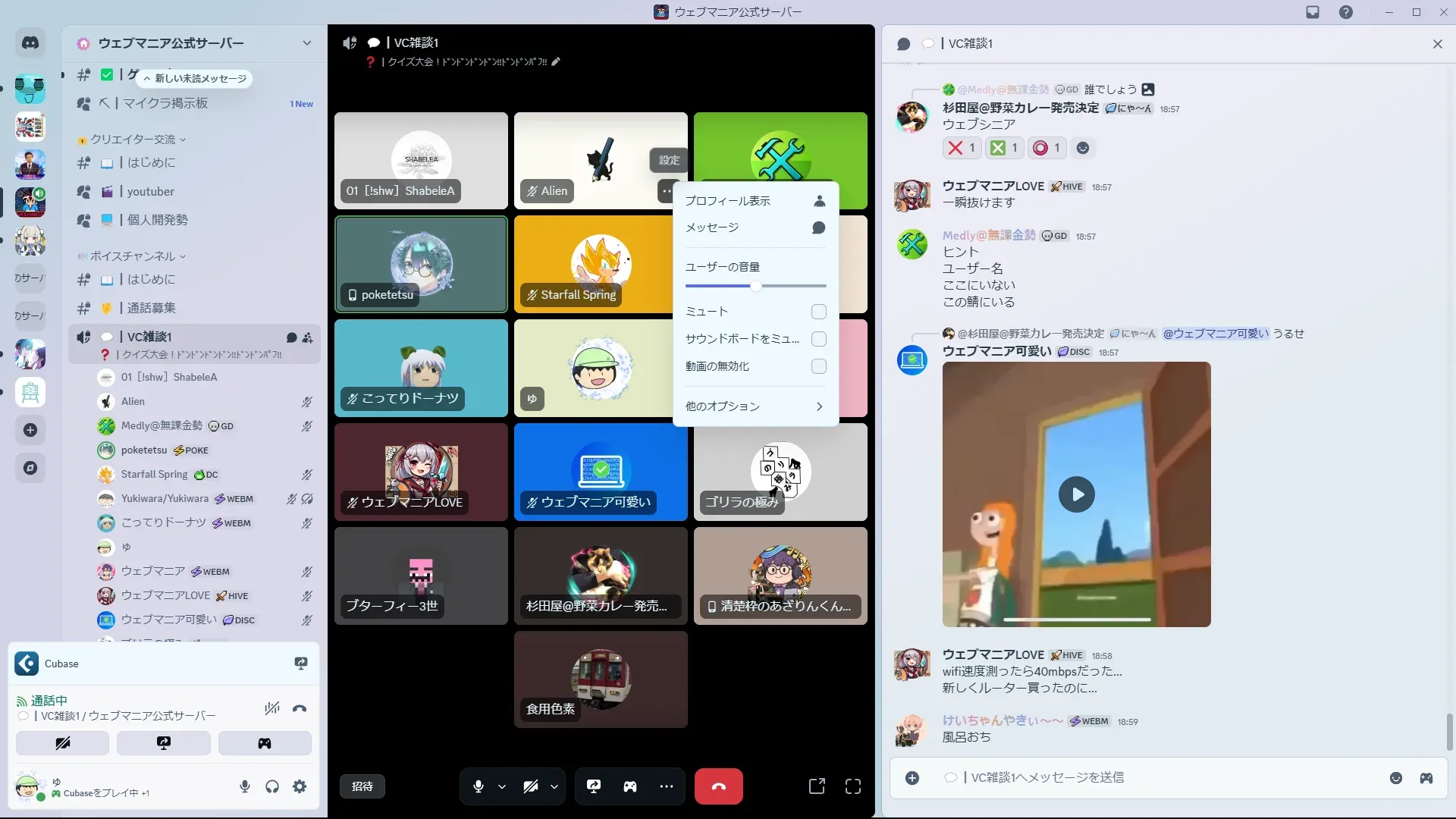The width and height of the screenshot is (1456, 819).
Task: Click the 招待 invite button
Action: tap(362, 786)
